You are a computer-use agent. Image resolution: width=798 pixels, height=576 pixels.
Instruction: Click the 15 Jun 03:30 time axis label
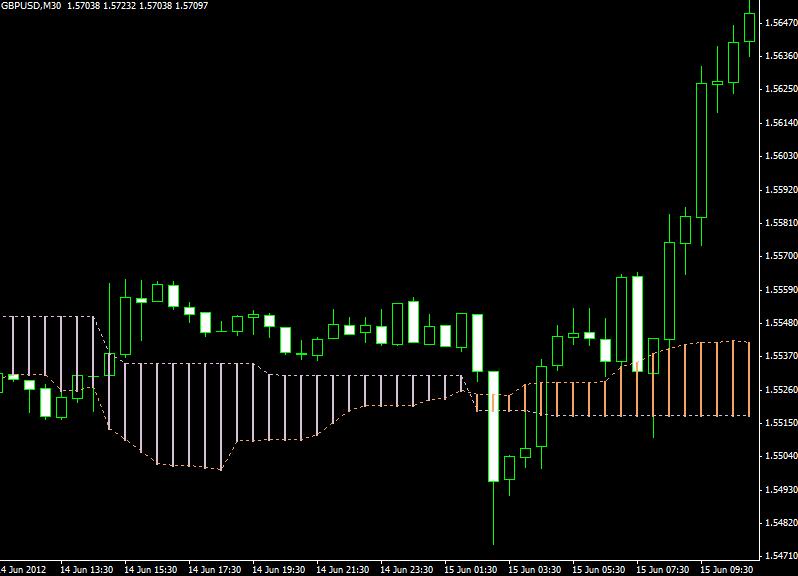click(534, 570)
